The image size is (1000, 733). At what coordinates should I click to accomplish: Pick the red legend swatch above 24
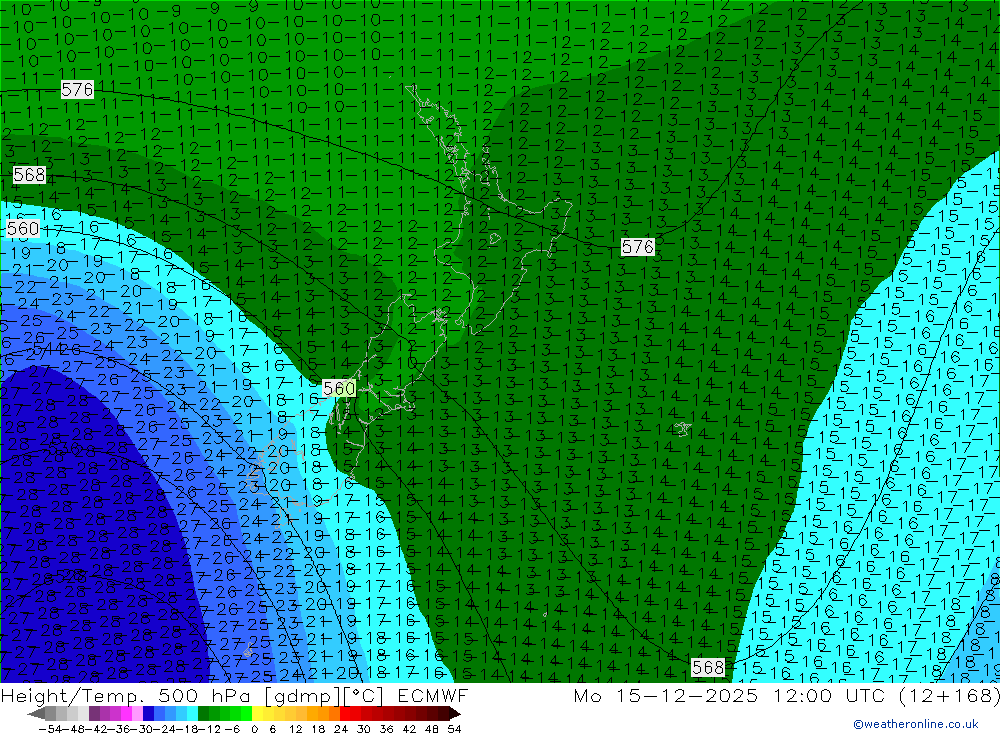pos(346,713)
